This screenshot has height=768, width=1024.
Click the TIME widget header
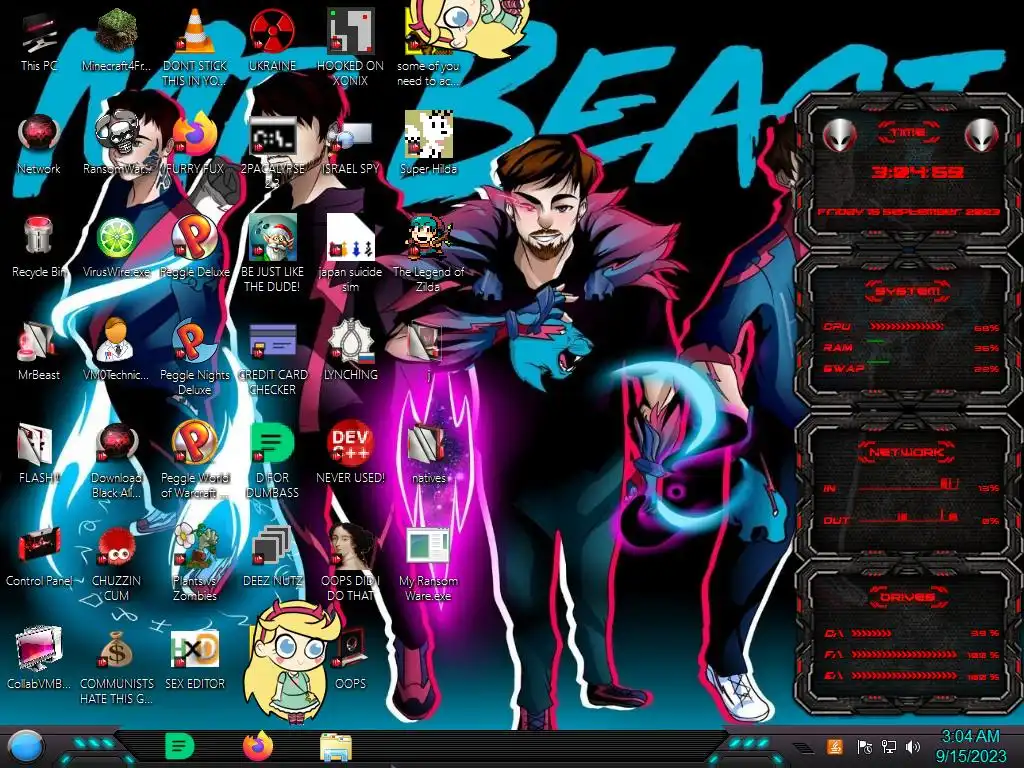(908, 132)
